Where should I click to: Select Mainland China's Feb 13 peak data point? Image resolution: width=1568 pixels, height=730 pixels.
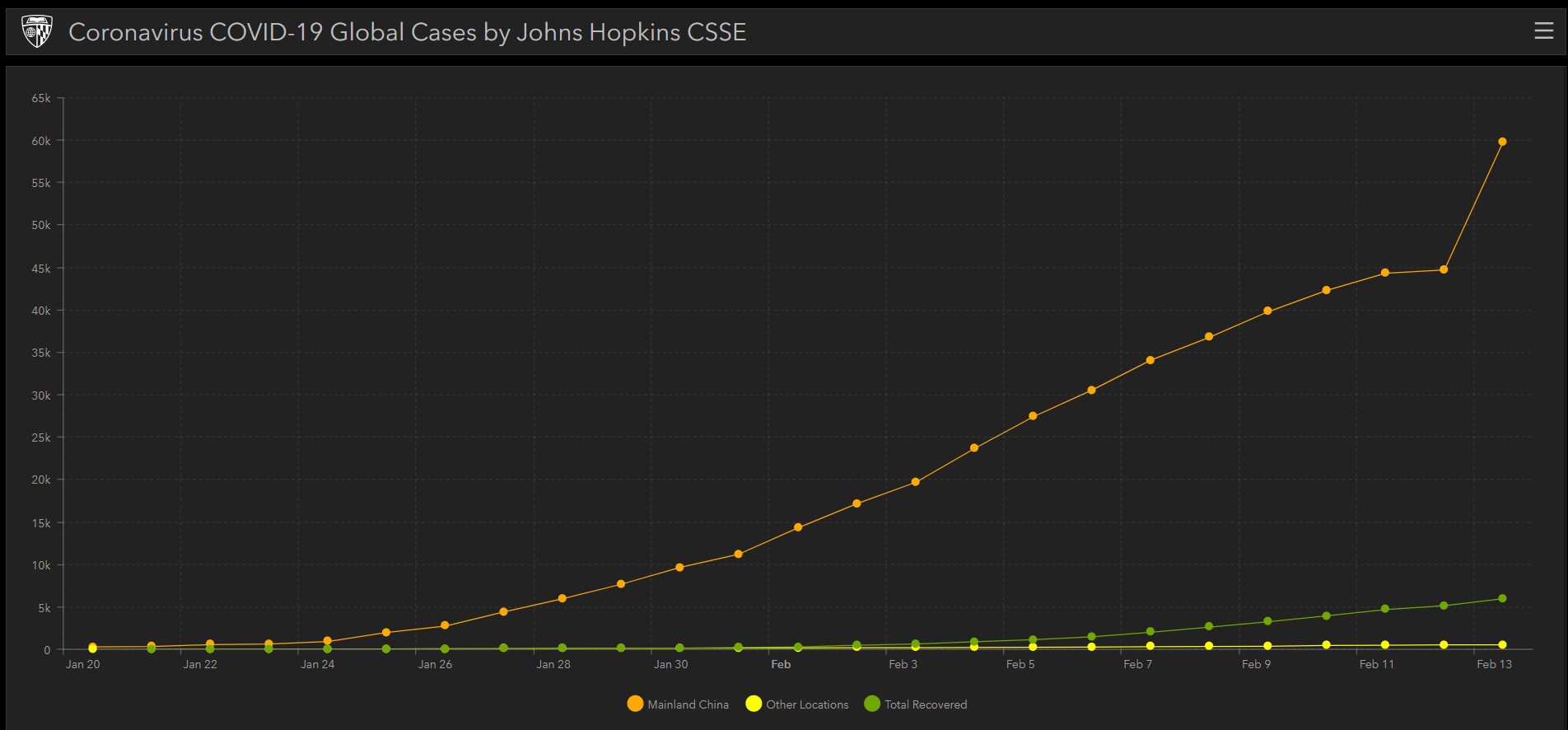pyautogui.click(x=1502, y=142)
